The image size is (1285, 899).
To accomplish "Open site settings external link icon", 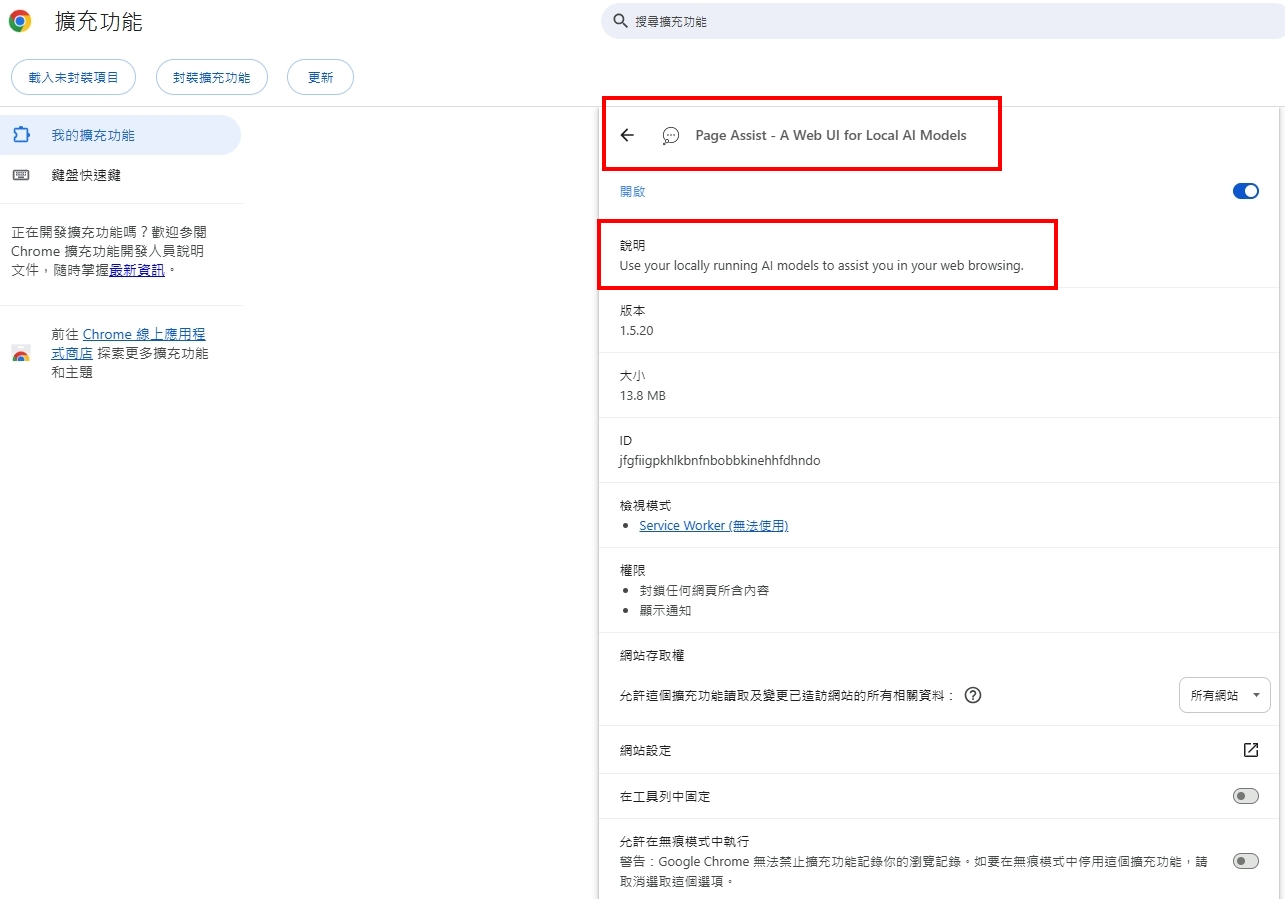I will click(x=1250, y=750).
